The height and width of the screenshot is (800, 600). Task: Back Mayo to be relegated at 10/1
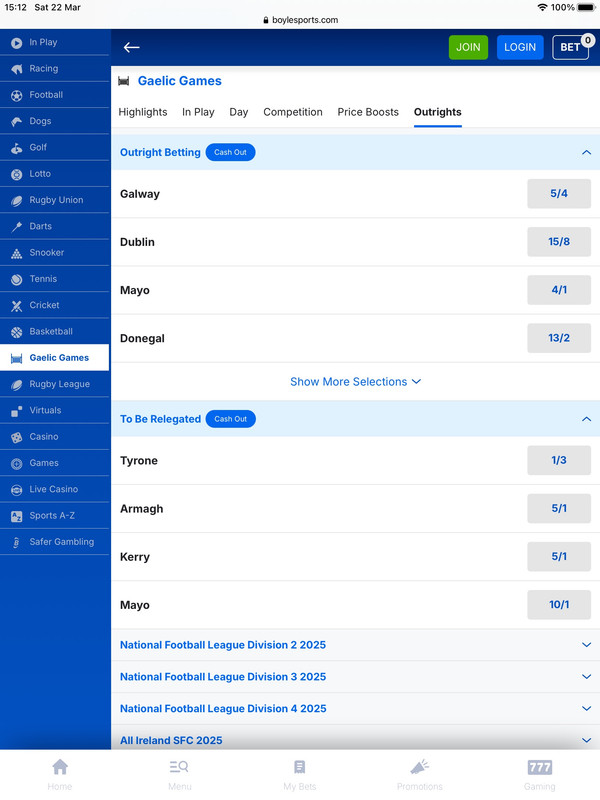(x=559, y=605)
